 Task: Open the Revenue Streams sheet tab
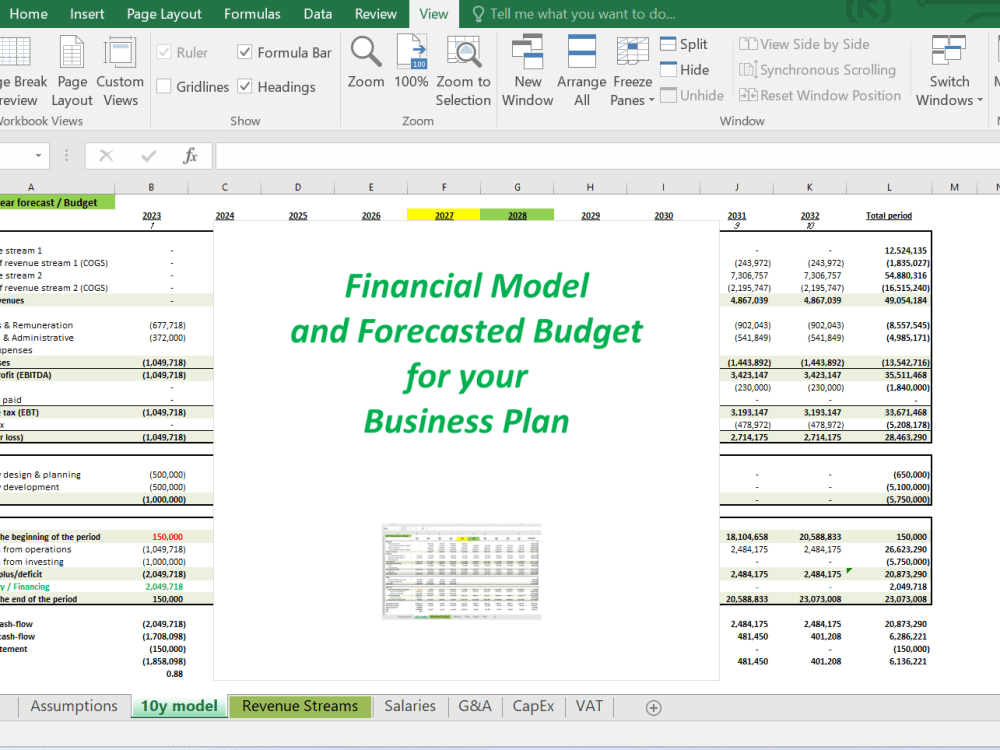300,706
